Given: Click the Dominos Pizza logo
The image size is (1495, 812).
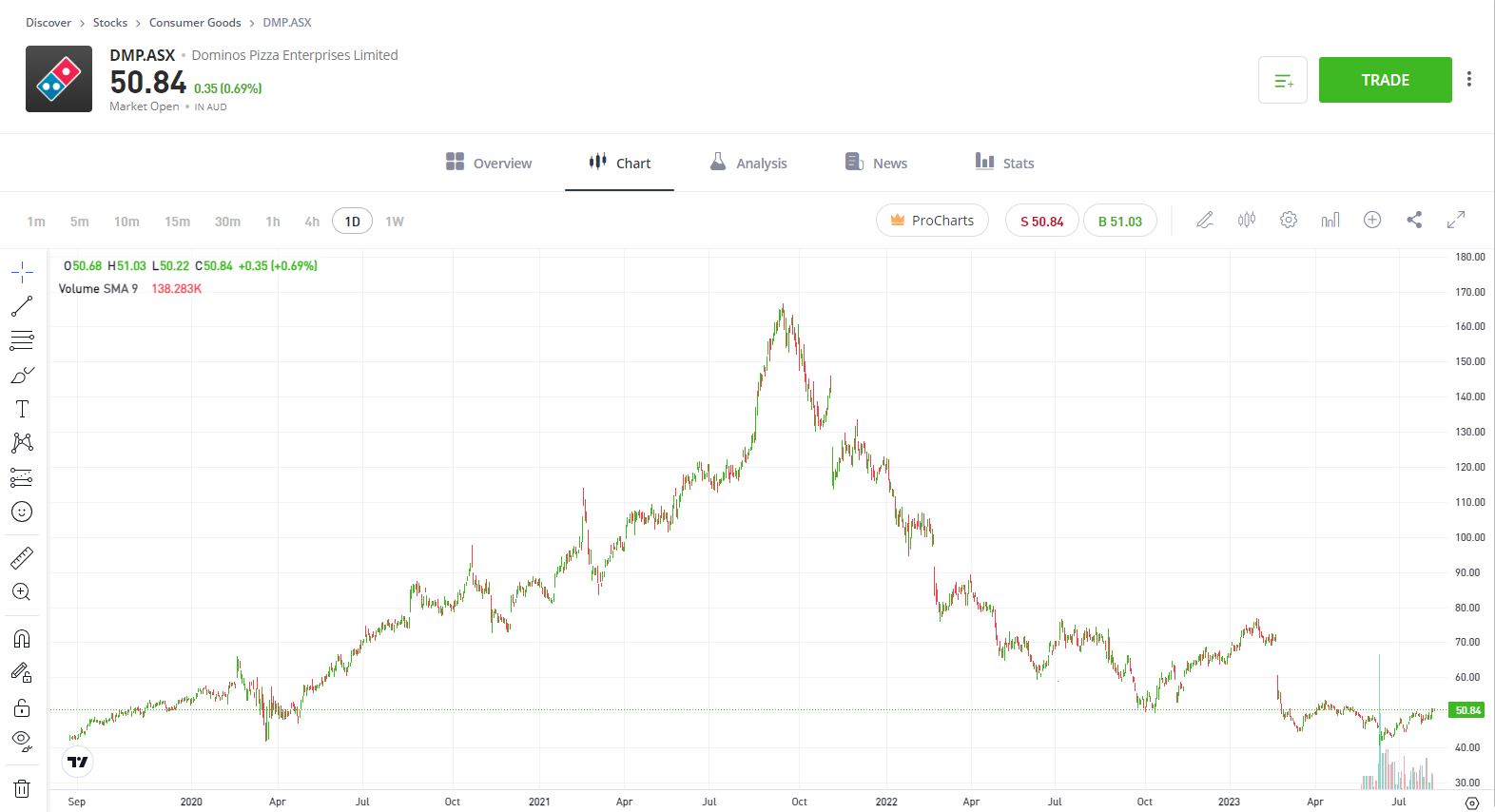Looking at the screenshot, I should click(x=59, y=79).
